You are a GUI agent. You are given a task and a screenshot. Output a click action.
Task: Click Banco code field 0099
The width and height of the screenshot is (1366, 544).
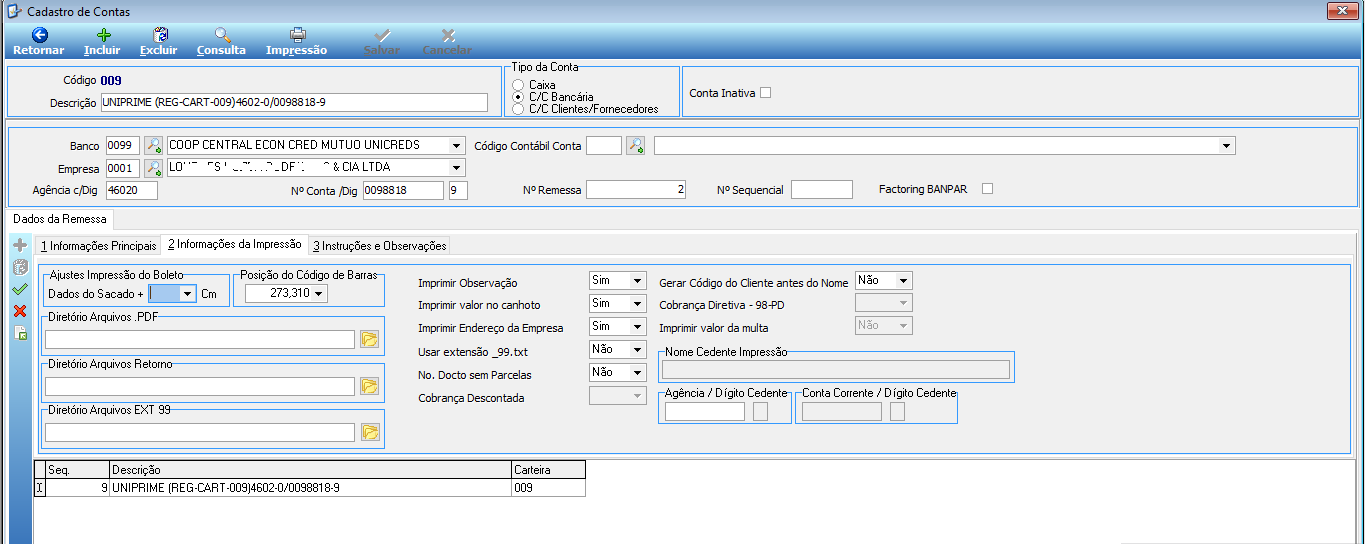[123, 145]
